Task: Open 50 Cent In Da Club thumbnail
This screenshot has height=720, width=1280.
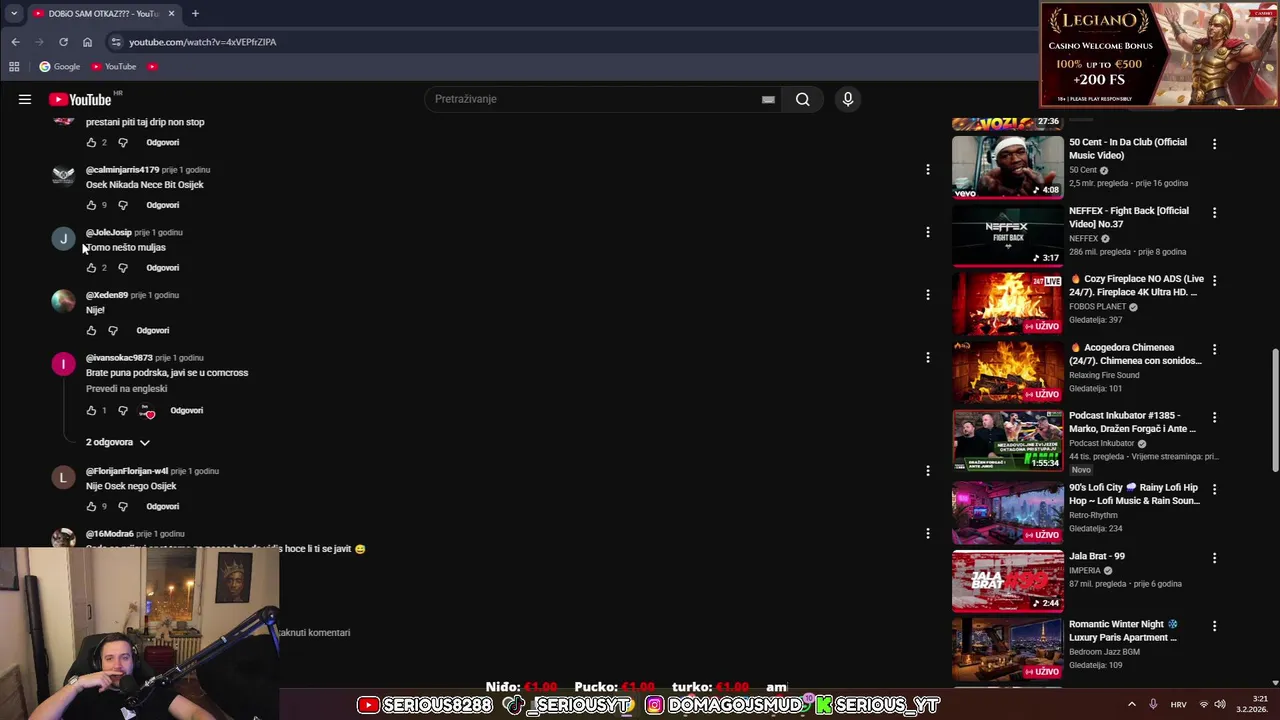Action: [x=1008, y=166]
